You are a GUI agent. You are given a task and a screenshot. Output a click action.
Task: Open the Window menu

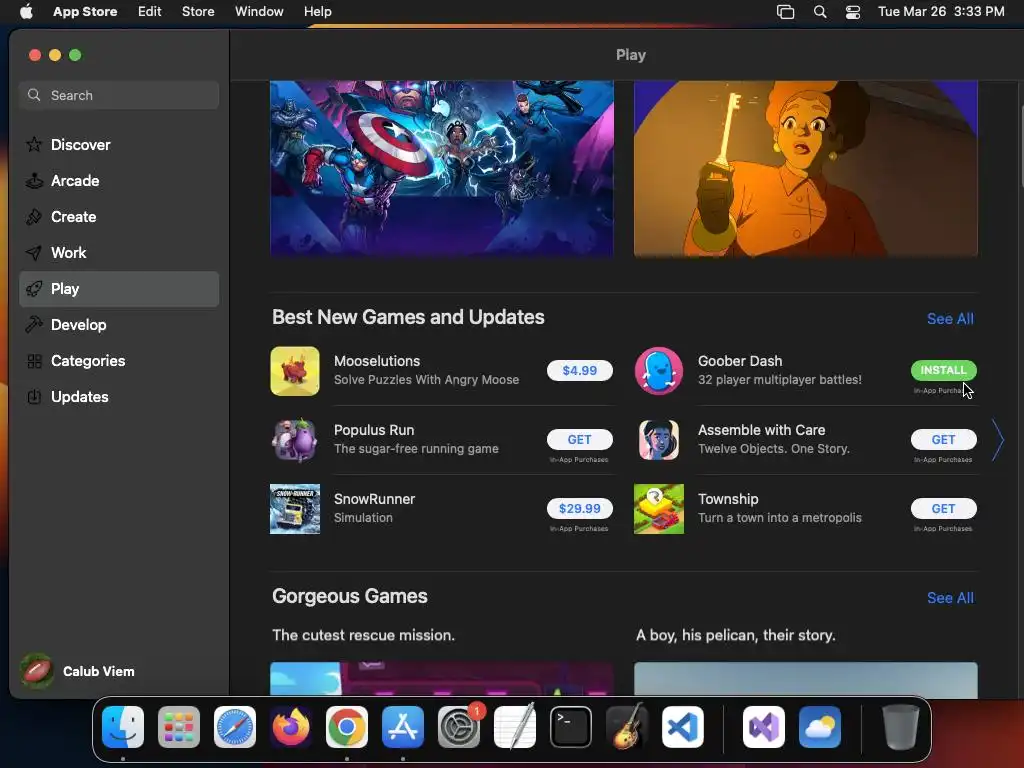tap(259, 12)
